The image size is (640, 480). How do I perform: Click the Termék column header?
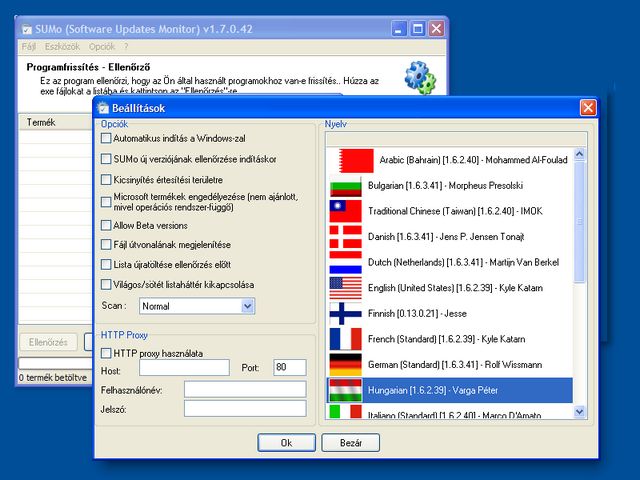coord(56,122)
